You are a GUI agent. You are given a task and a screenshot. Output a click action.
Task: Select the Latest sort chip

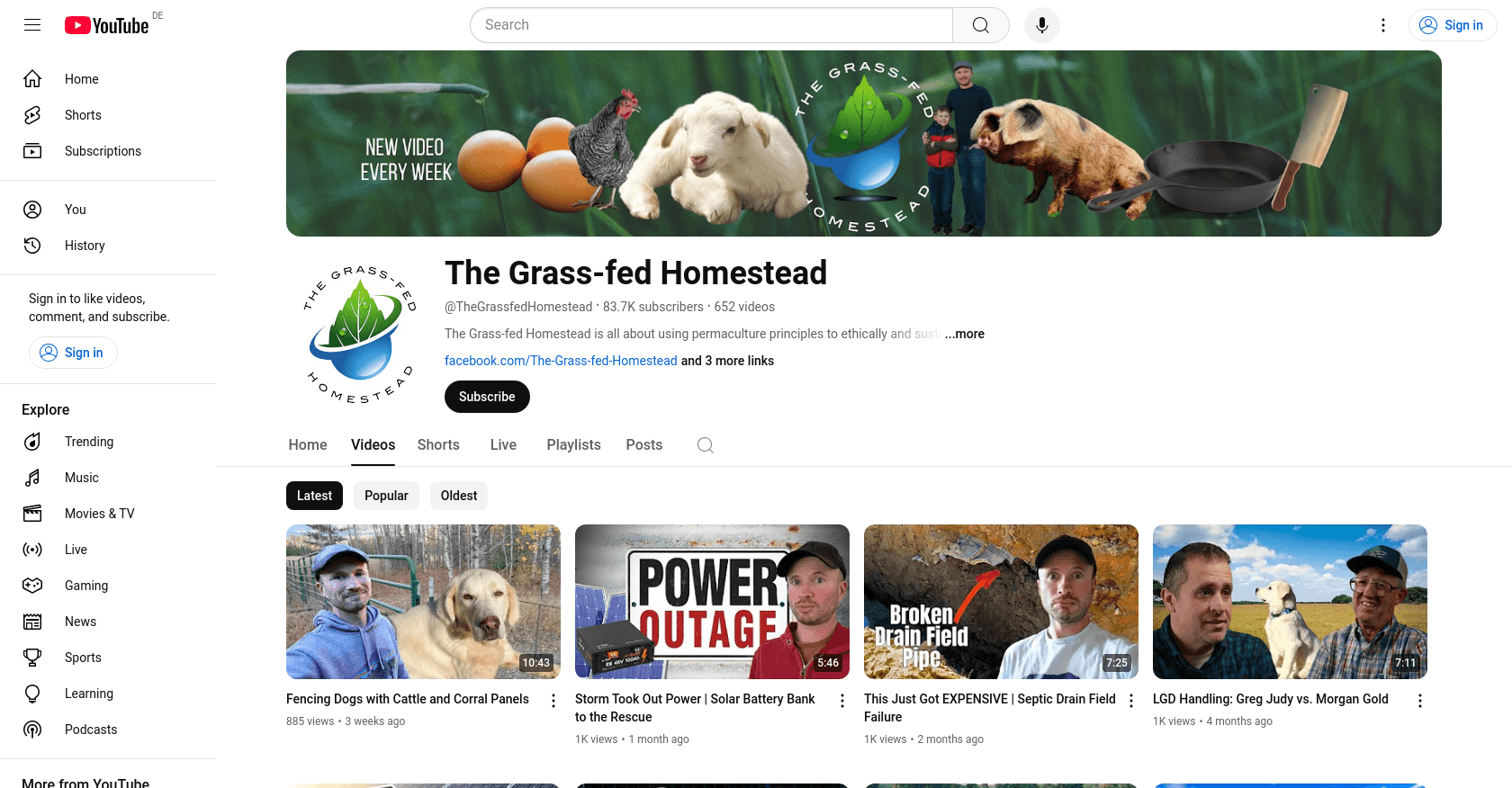(x=314, y=496)
